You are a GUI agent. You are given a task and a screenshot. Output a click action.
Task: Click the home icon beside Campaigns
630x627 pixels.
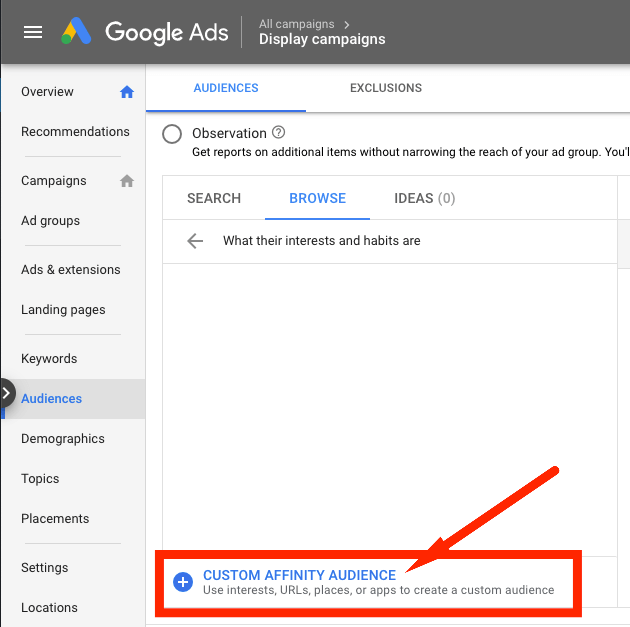tap(127, 181)
